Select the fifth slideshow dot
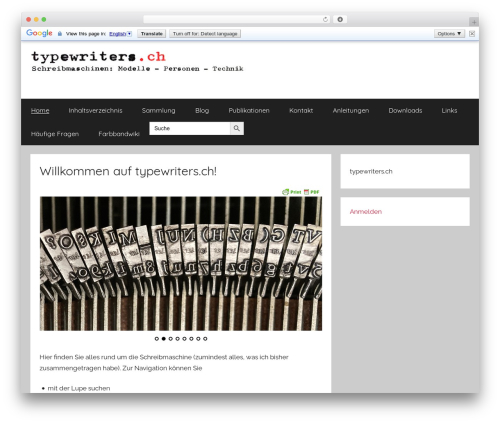Viewport: 500px width, 423px height. tap(184, 339)
